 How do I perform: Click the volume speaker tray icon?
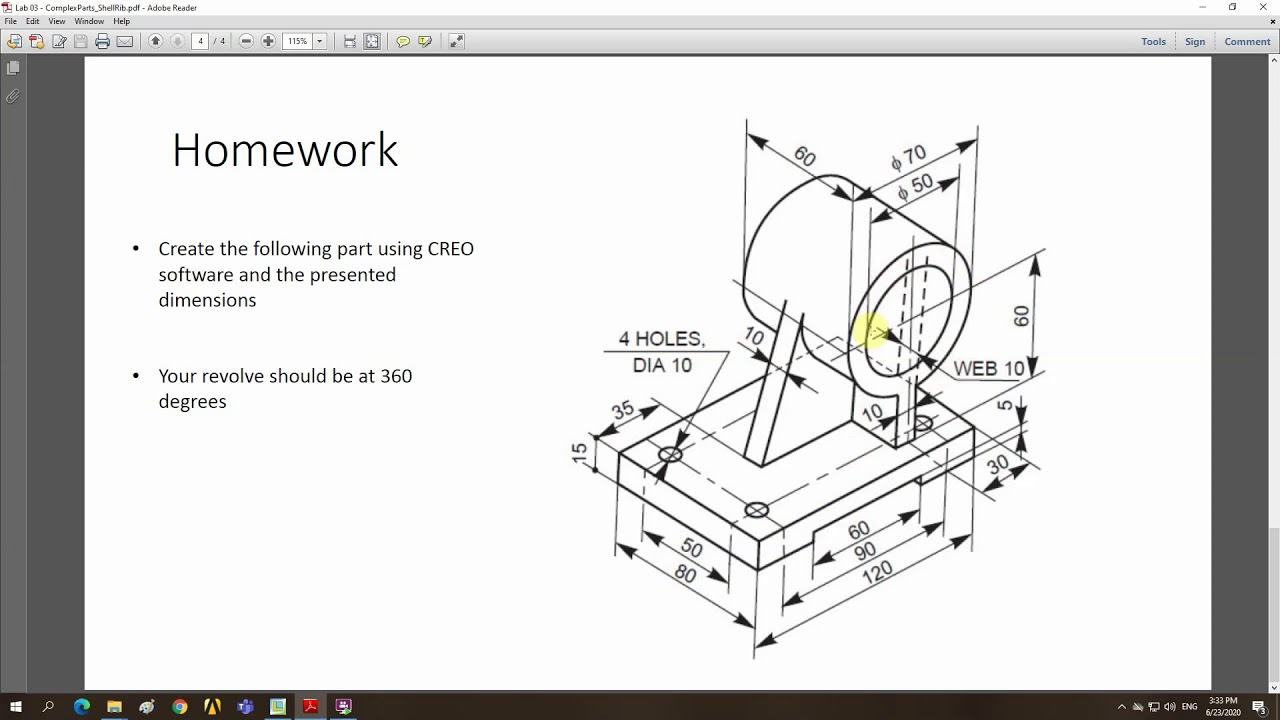tap(1170, 707)
